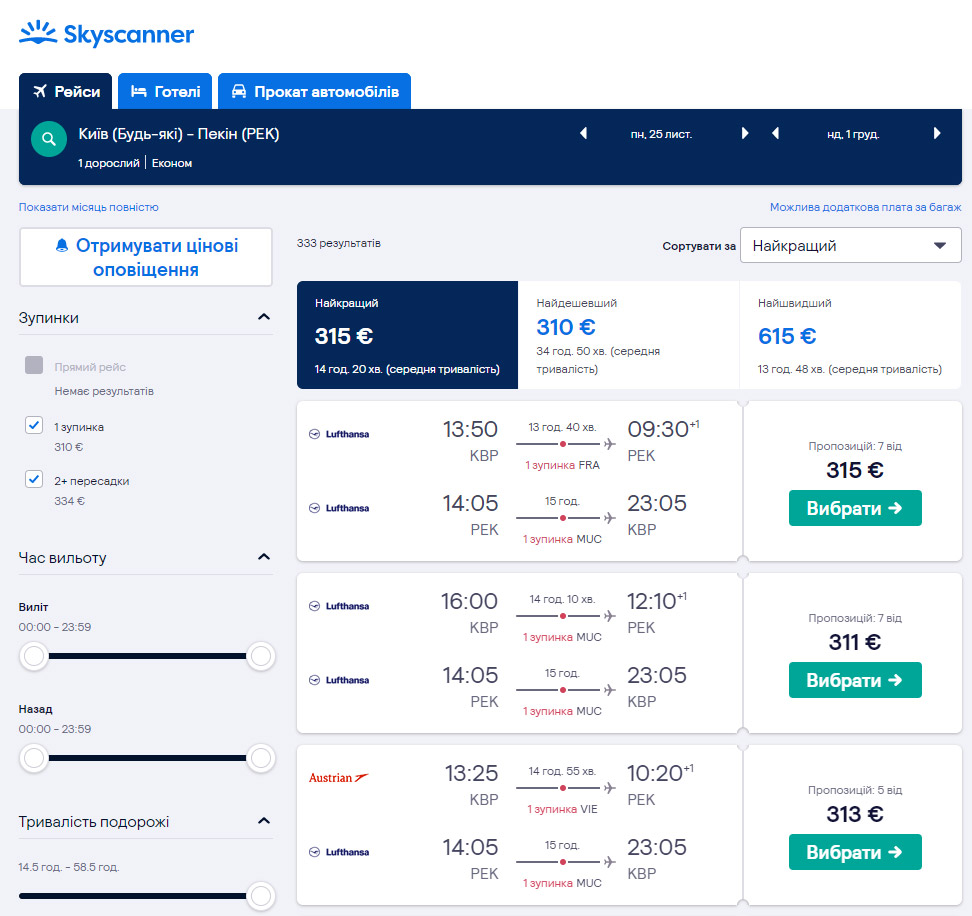The height and width of the screenshot is (916, 972).
Task: Toggle the disabled Прямий рейс checkbox
Action: point(34,365)
